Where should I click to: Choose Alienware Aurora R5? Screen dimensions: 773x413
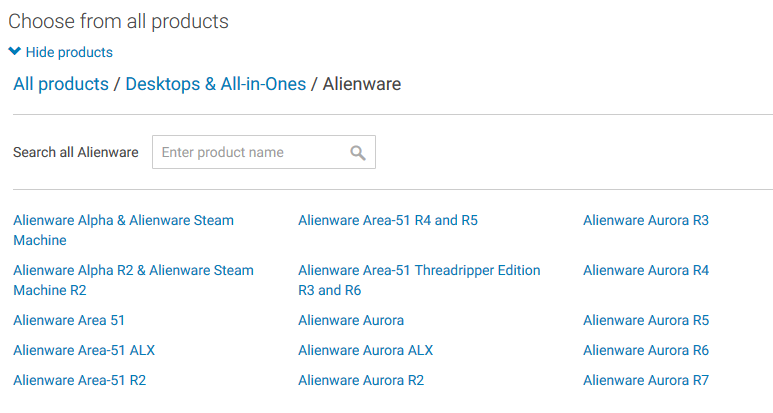point(646,320)
